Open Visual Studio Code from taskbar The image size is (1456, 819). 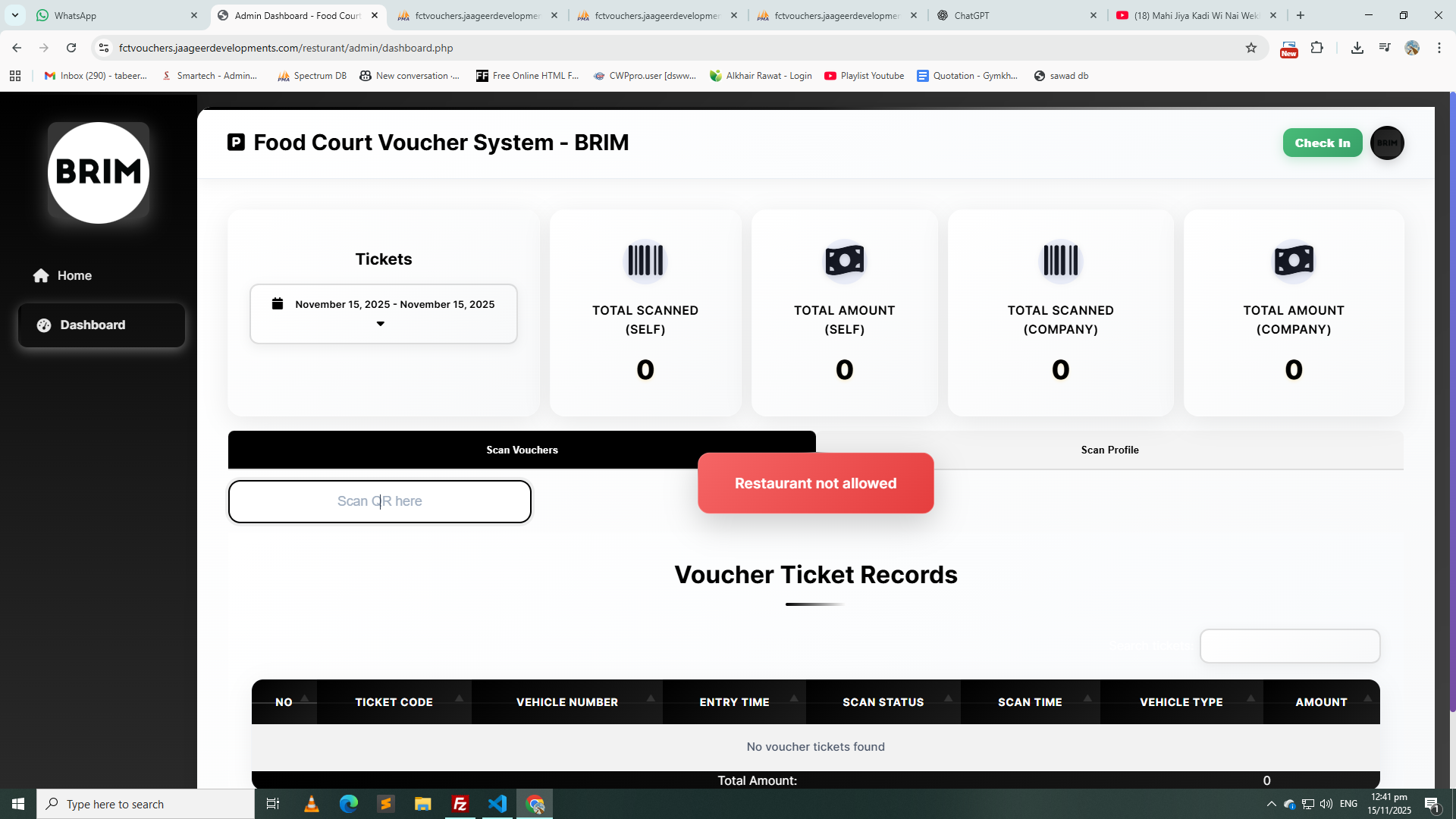coord(497,804)
